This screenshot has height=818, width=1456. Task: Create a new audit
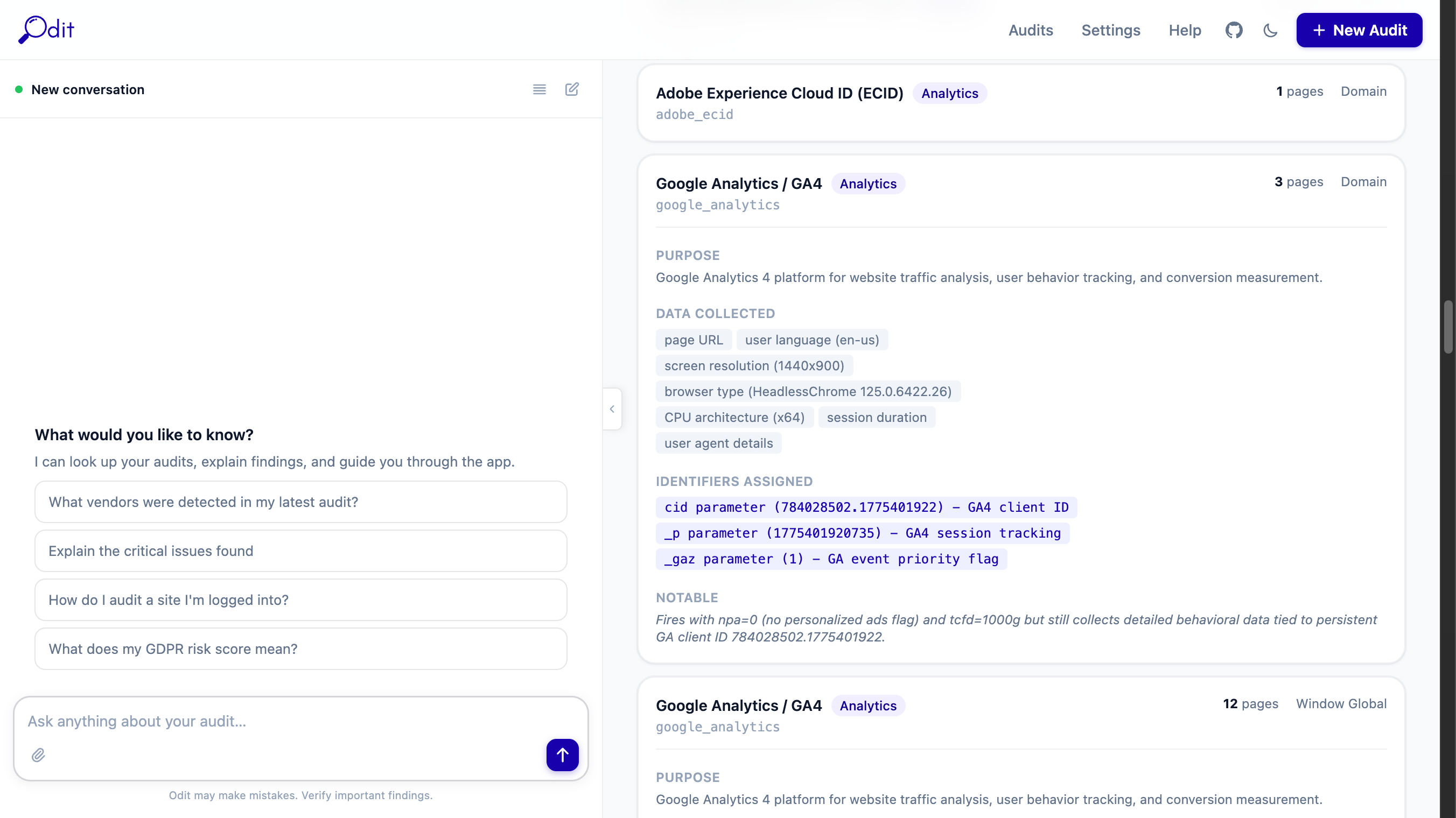1360,30
